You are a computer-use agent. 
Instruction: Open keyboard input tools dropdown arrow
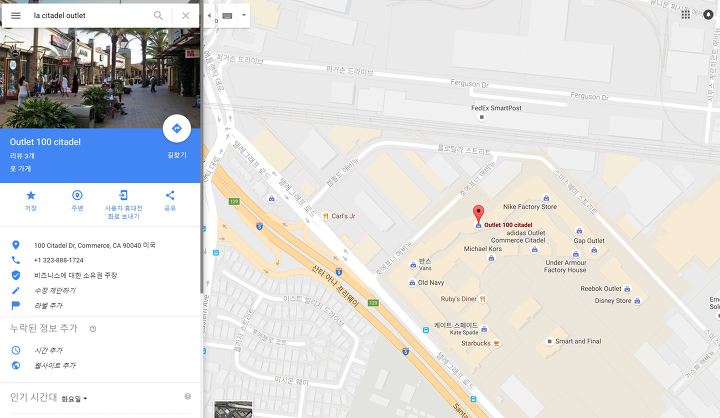[244, 15]
